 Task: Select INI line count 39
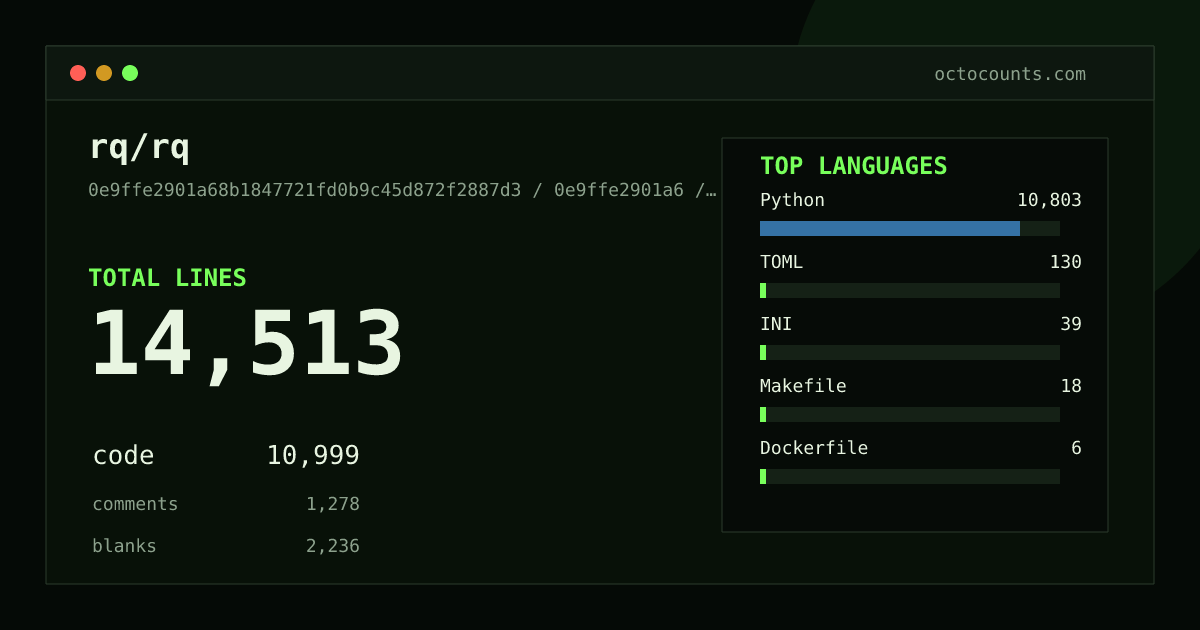click(1071, 324)
